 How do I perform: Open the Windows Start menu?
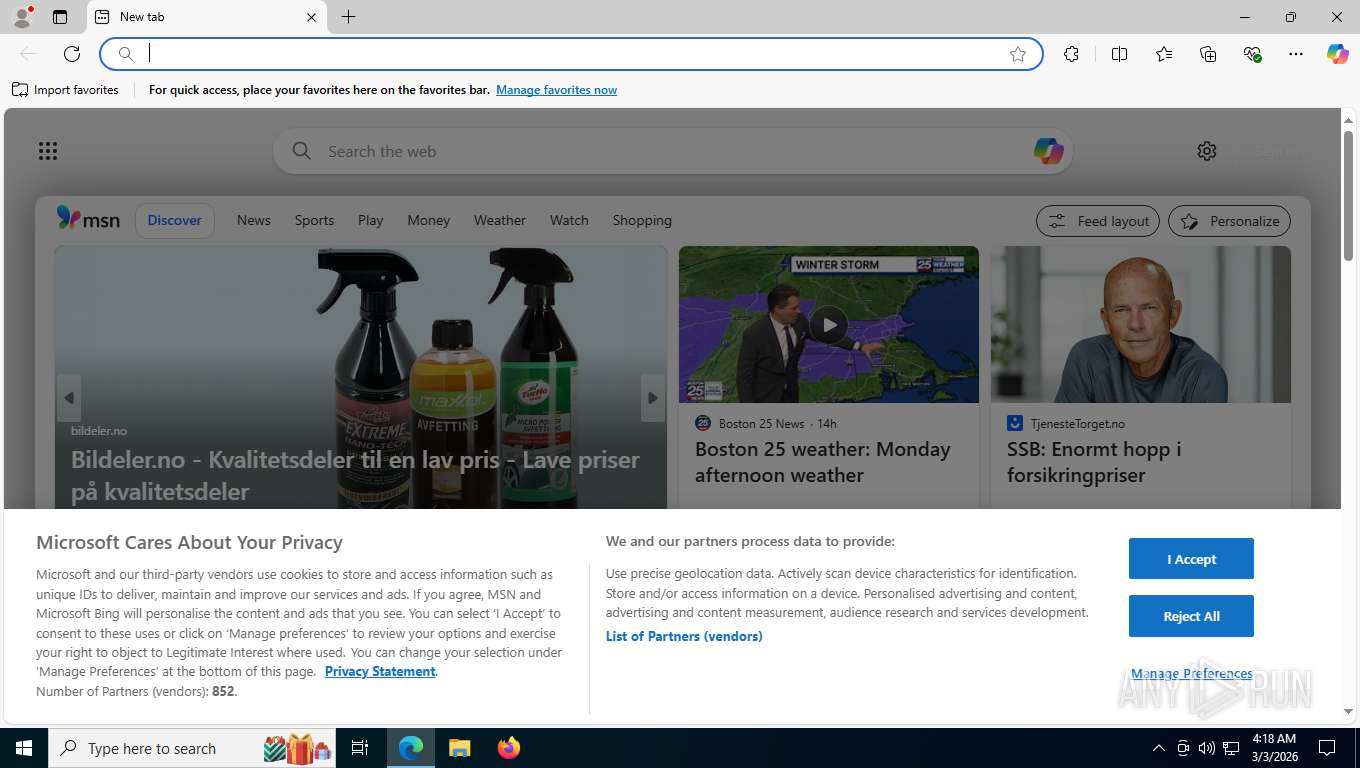pyautogui.click(x=23, y=748)
